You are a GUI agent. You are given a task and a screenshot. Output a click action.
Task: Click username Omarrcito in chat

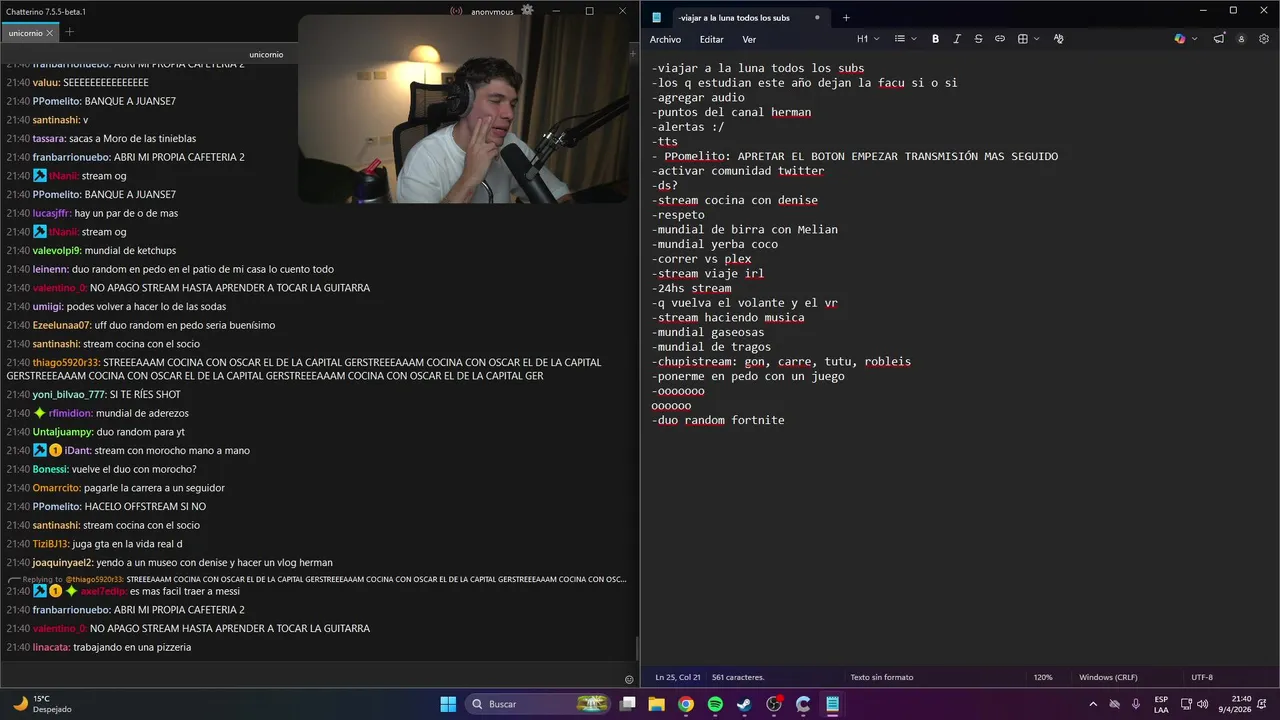pos(56,488)
